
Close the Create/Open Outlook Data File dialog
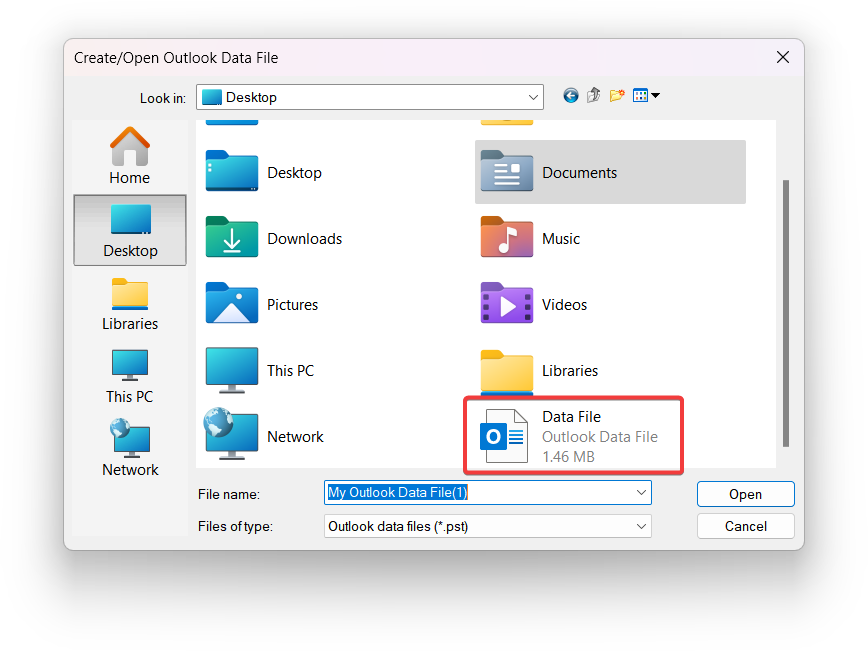point(782,57)
